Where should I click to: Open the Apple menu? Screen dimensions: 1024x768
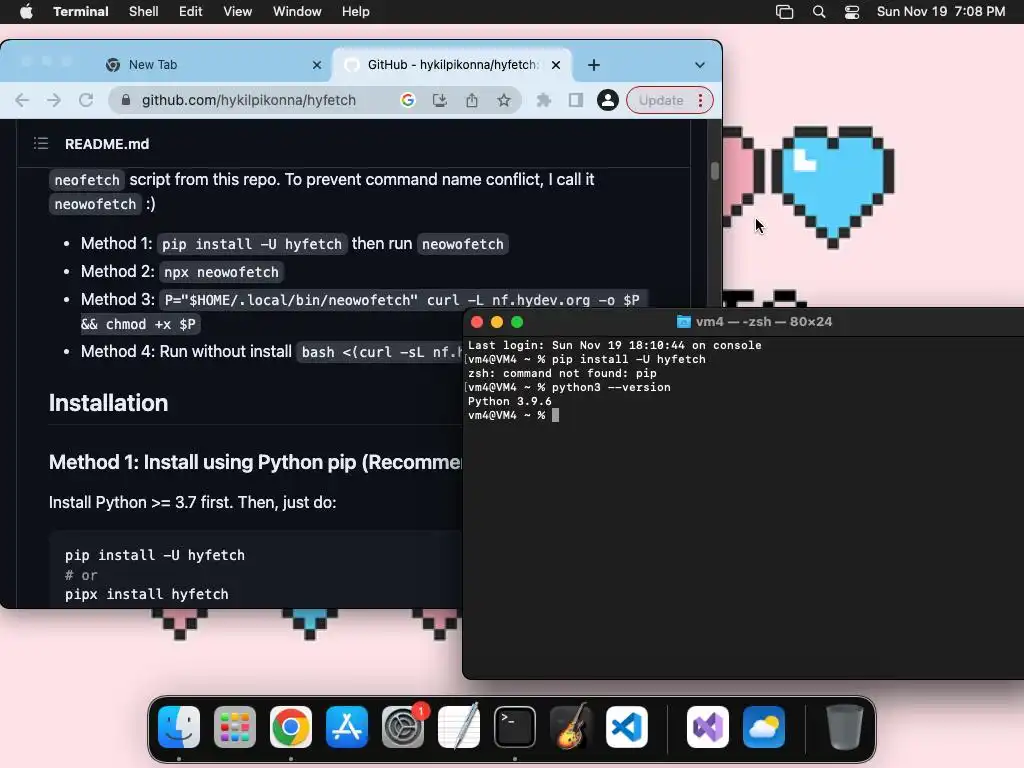pos(26,12)
